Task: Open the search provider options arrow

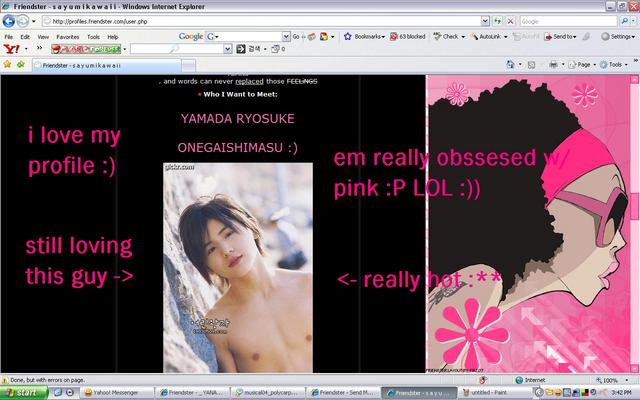Action: coord(633,21)
